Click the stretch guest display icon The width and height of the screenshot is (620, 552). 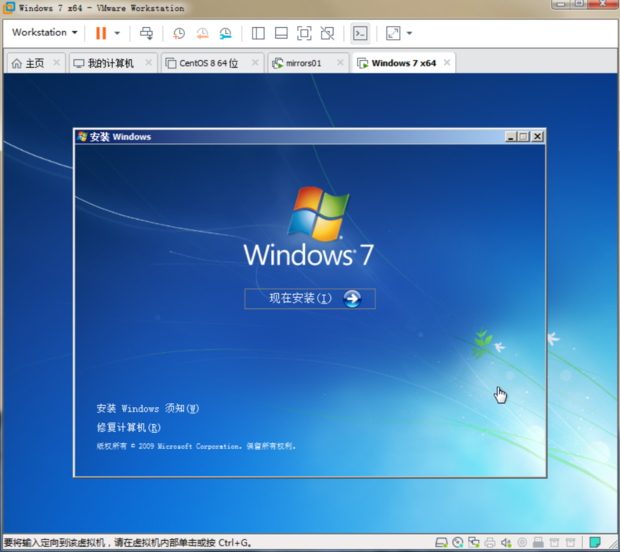(393, 33)
